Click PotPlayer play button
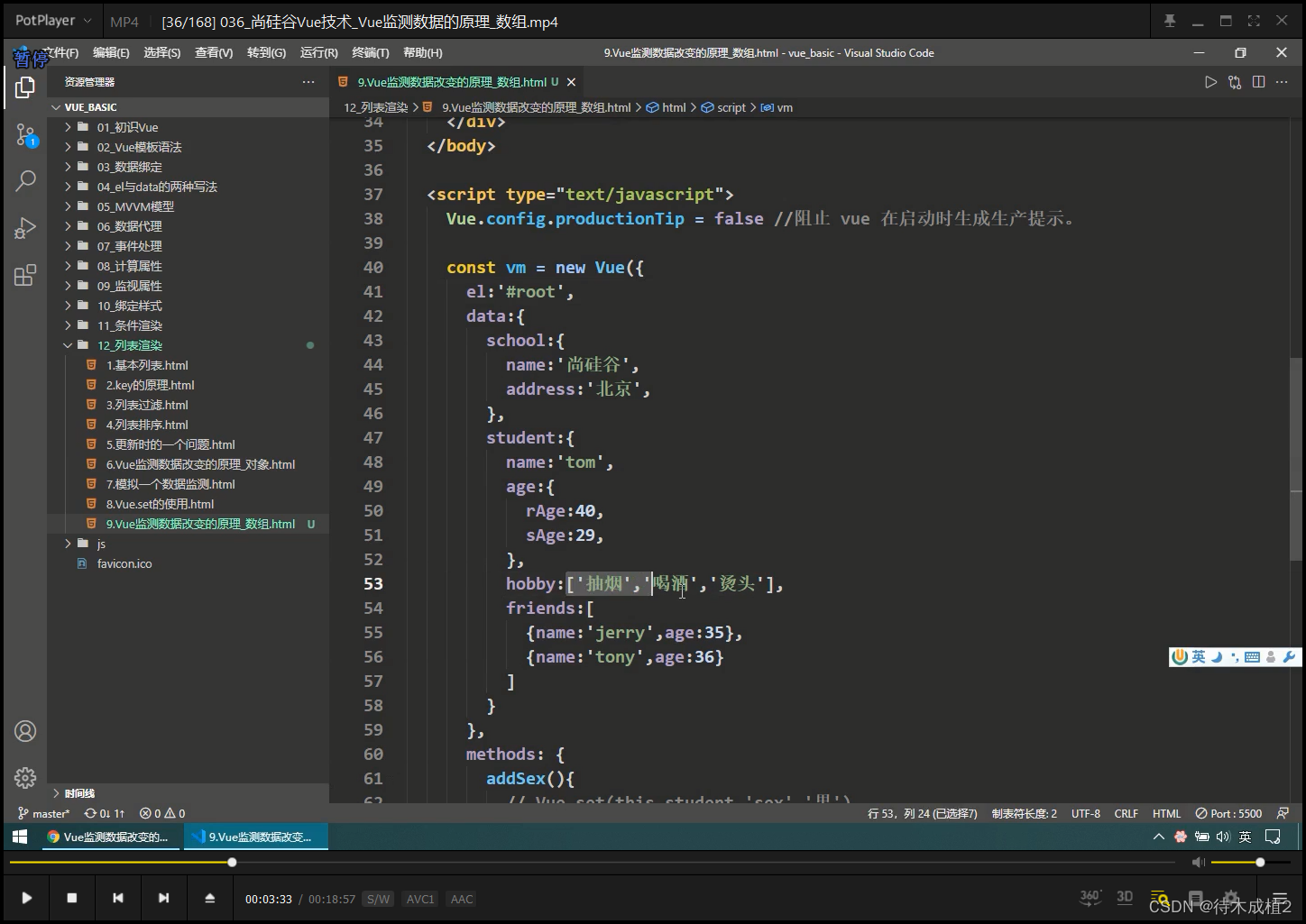The width and height of the screenshot is (1306, 924). tap(27, 898)
